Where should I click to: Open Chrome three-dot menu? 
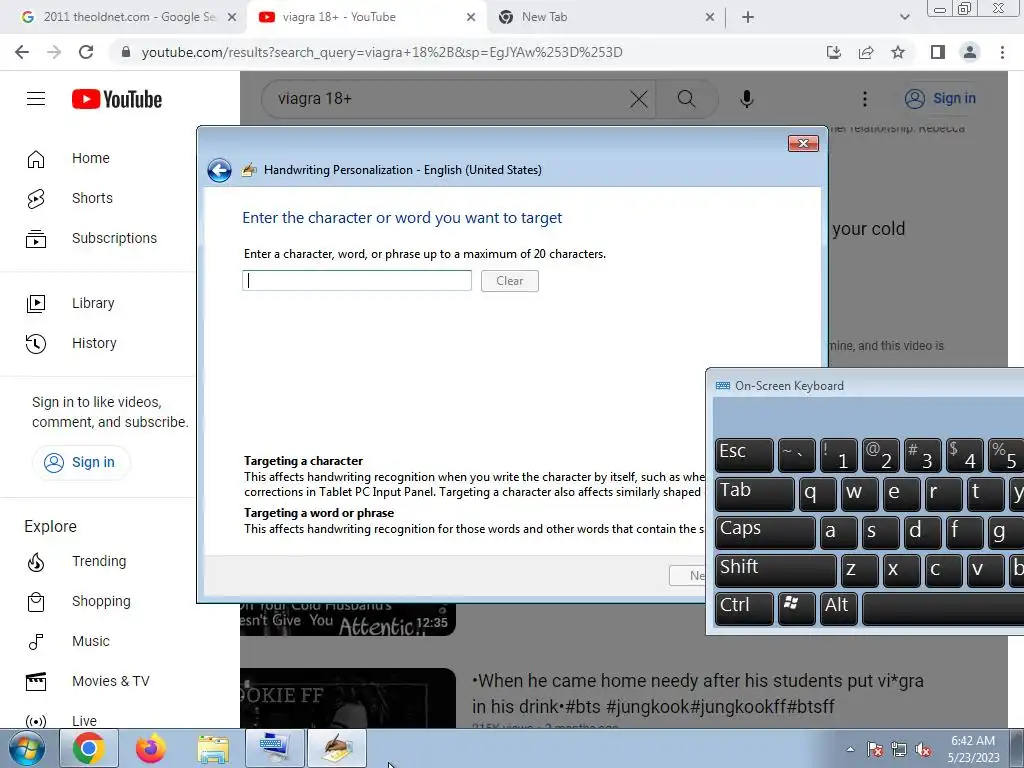(x=1002, y=52)
